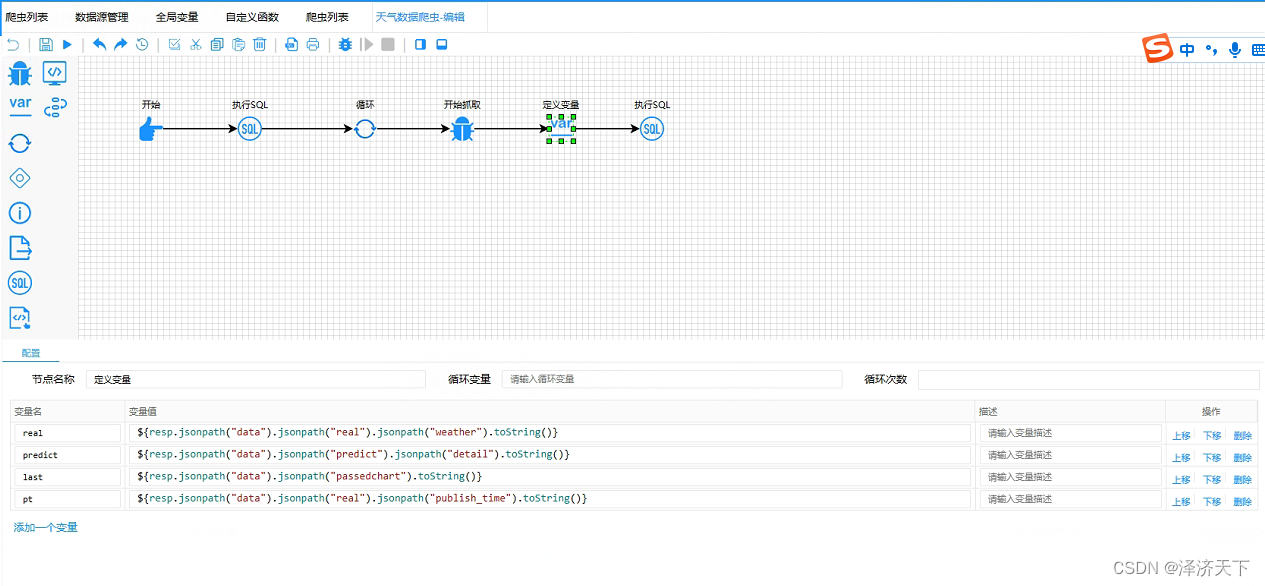Click the description field of pt row

tap(1070, 499)
